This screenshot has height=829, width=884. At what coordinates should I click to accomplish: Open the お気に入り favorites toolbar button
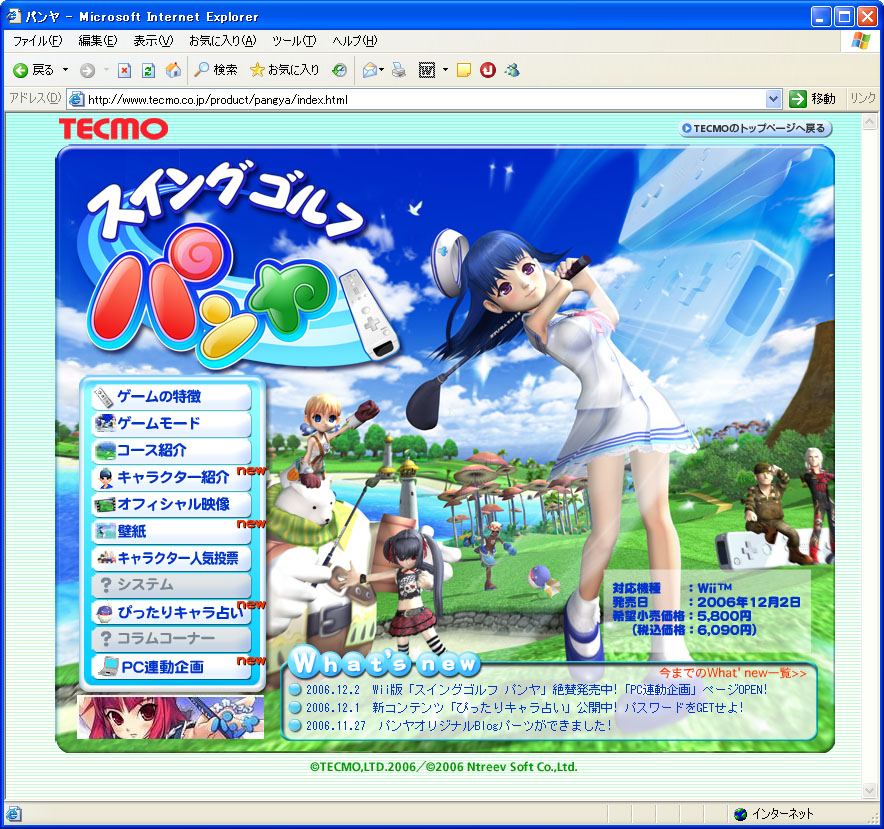tap(284, 70)
